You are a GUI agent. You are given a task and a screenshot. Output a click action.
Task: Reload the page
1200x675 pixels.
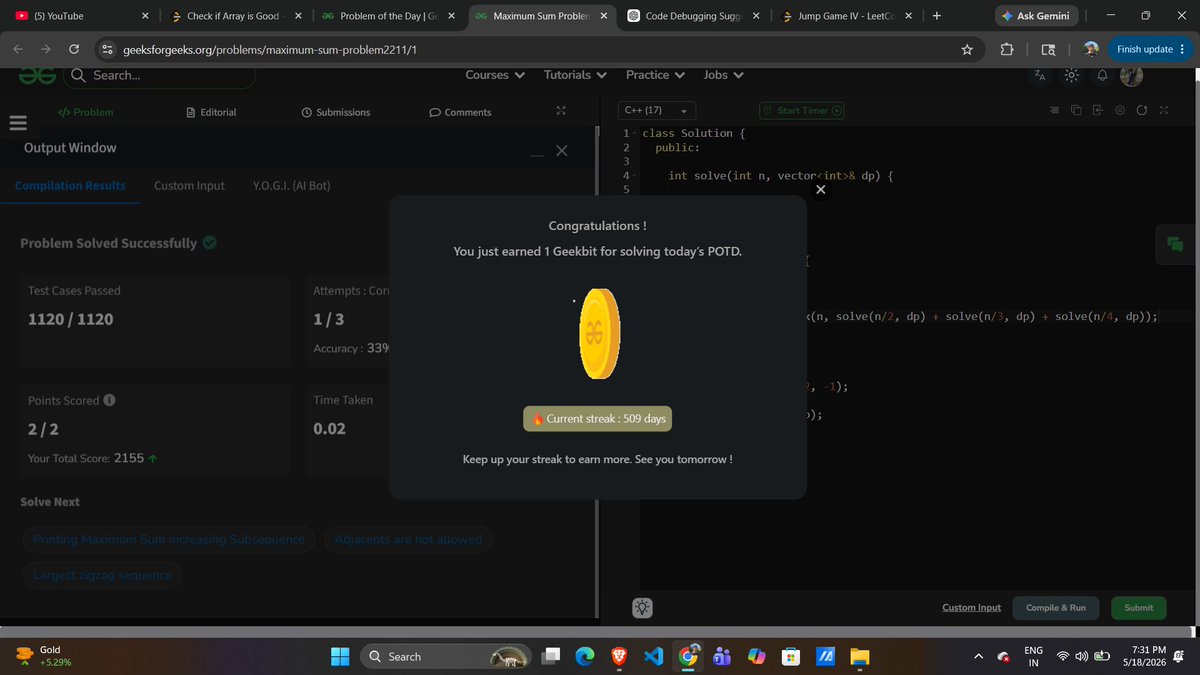coord(74,49)
